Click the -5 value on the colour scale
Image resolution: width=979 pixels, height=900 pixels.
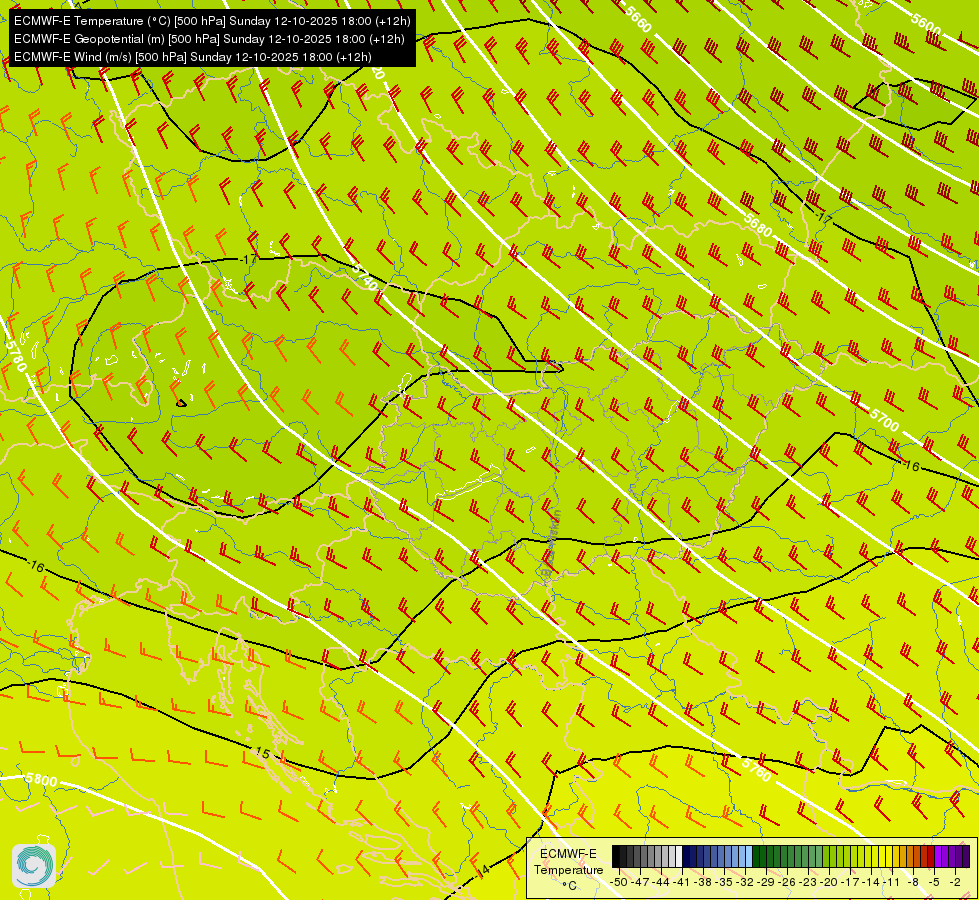tap(935, 882)
